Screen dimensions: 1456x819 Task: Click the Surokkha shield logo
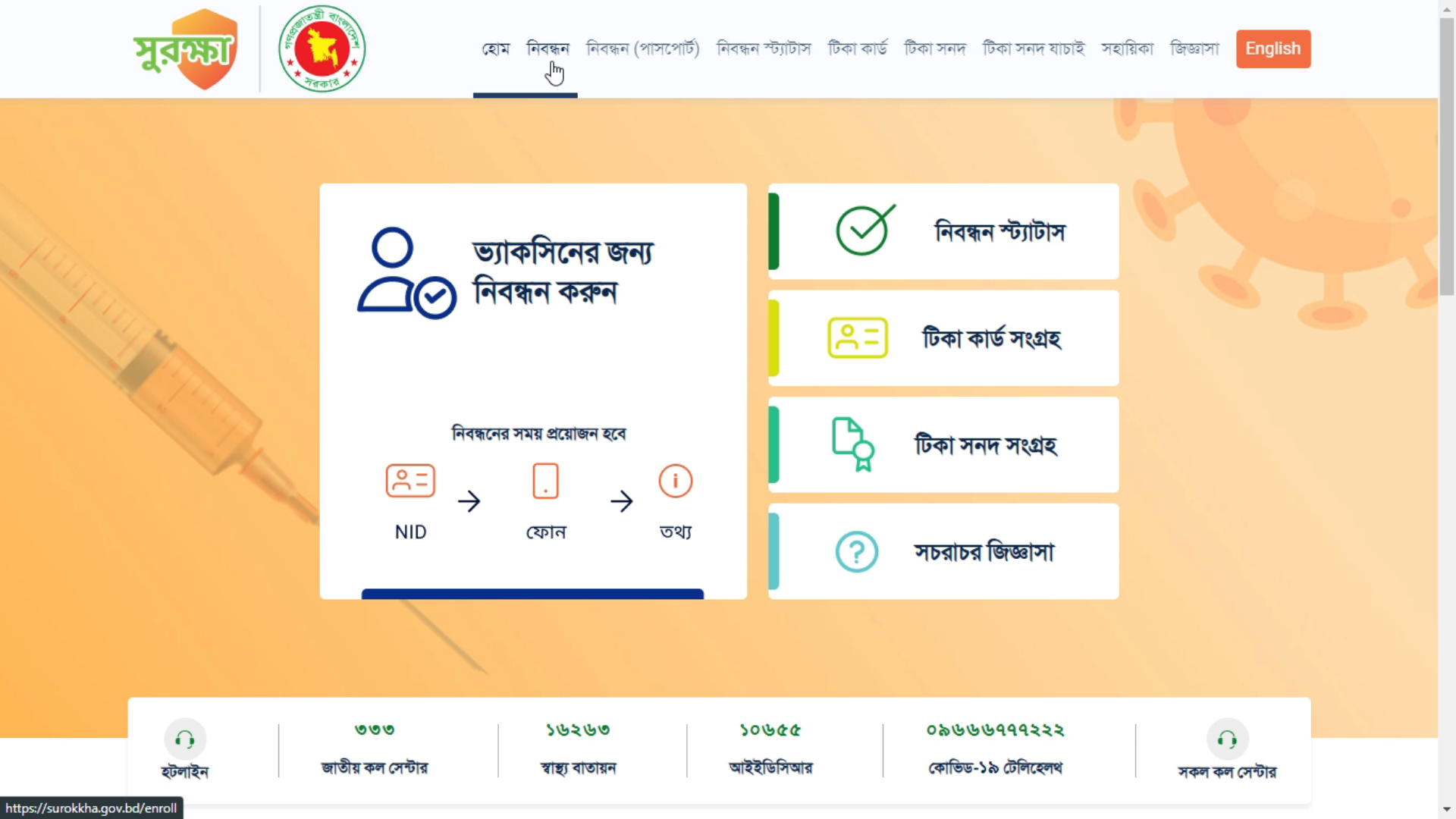point(186,49)
